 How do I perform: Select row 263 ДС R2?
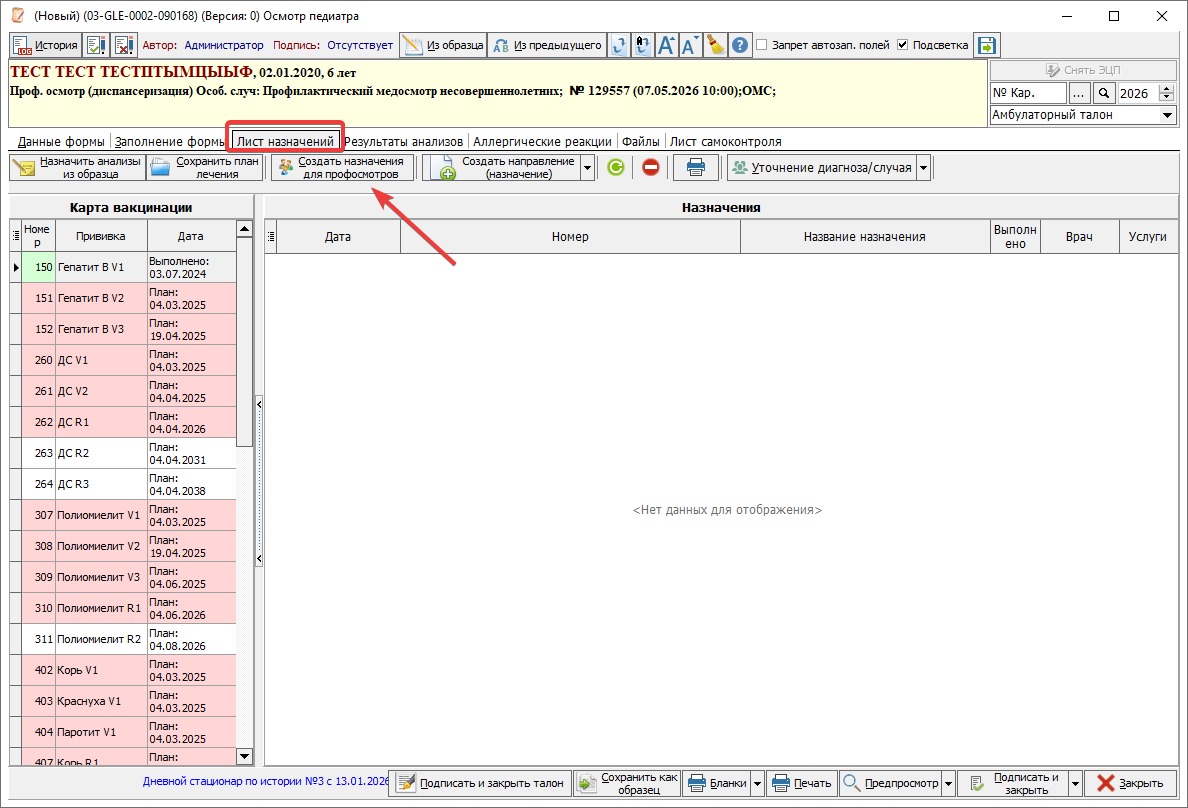(x=123, y=453)
